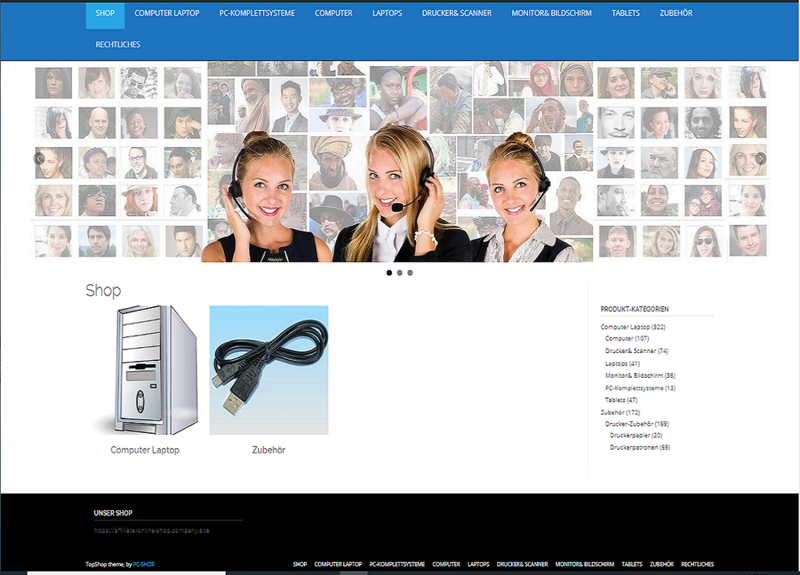Select MONITOR& BILDSCHIRM in top navigation
This screenshot has height=575, width=800.
pyautogui.click(x=552, y=13)
